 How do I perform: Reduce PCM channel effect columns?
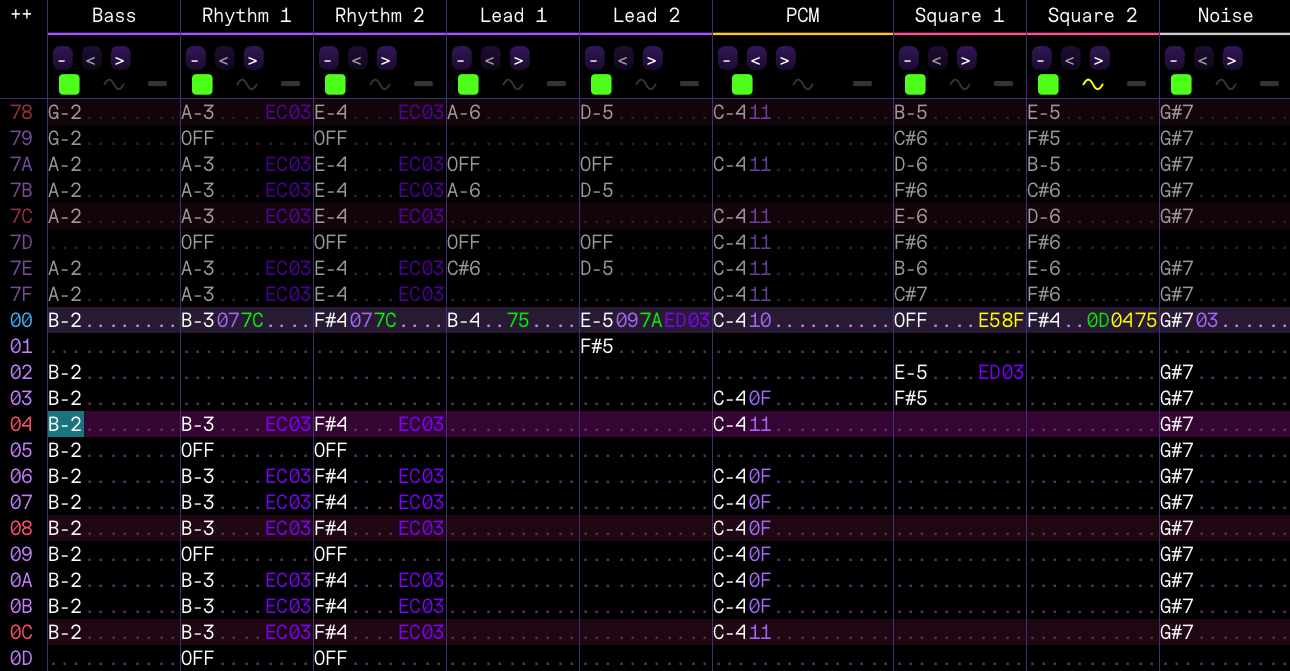point(757,58)
